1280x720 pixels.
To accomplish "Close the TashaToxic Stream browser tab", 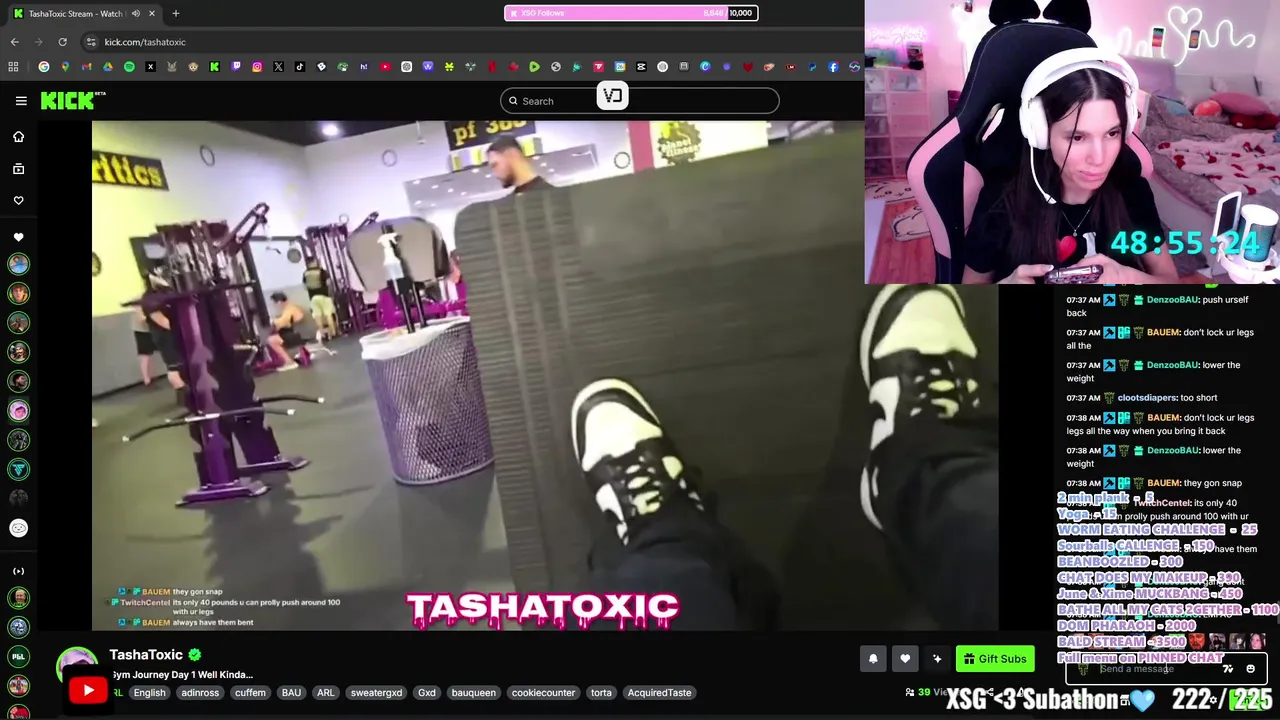I will (x=151, y=13).
